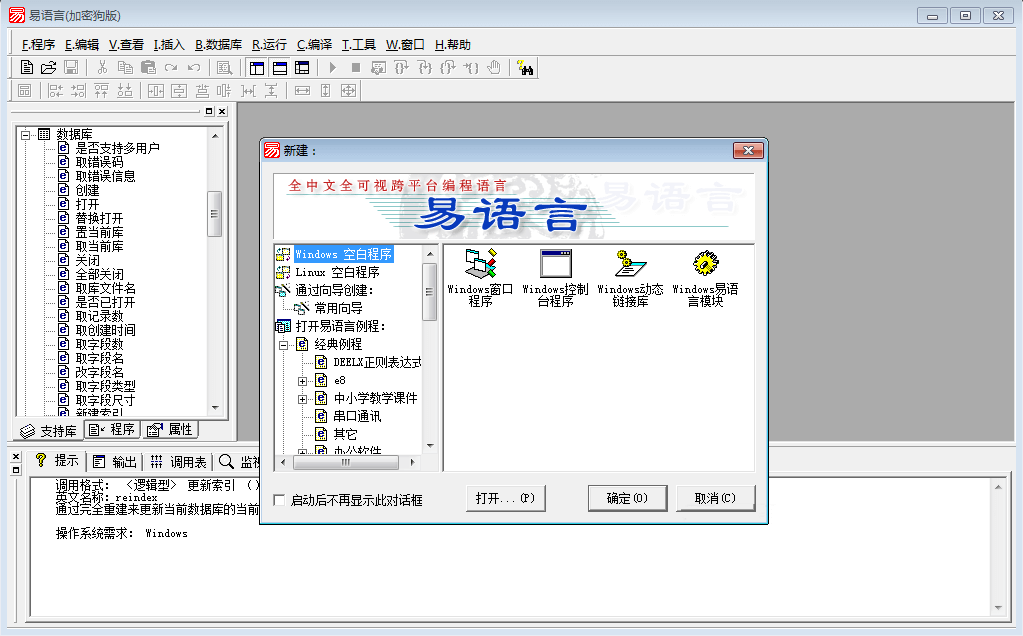Select the Windows动态链接库 icon

630,279
